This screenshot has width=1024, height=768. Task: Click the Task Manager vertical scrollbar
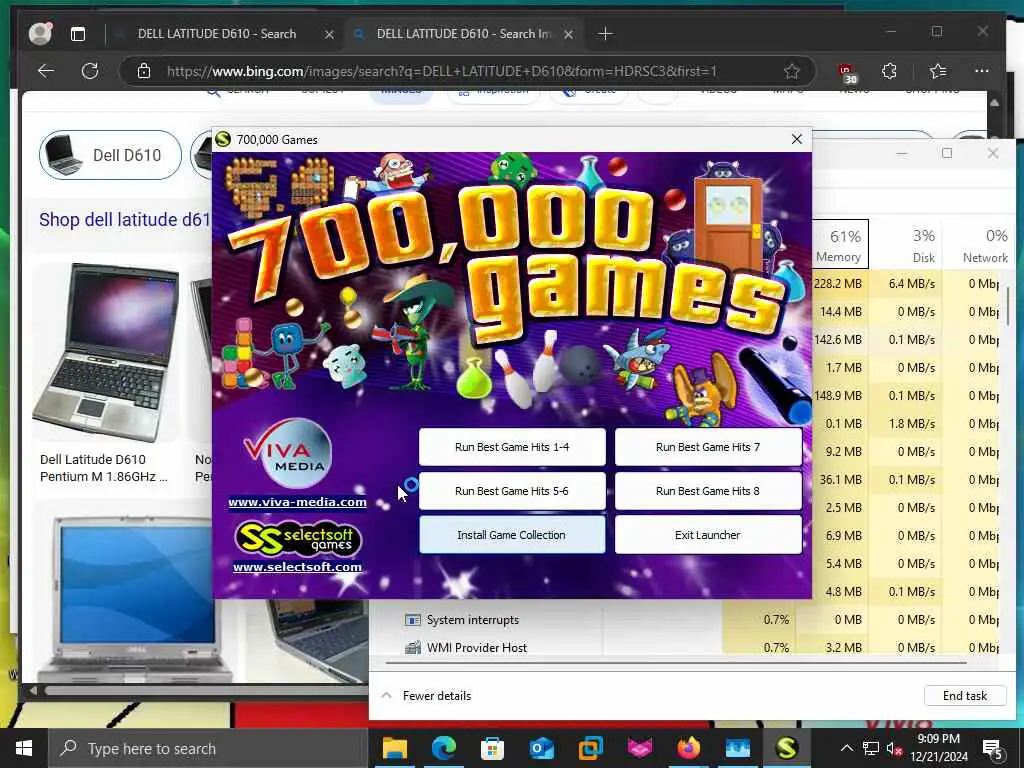click(x=1006, y=307)
